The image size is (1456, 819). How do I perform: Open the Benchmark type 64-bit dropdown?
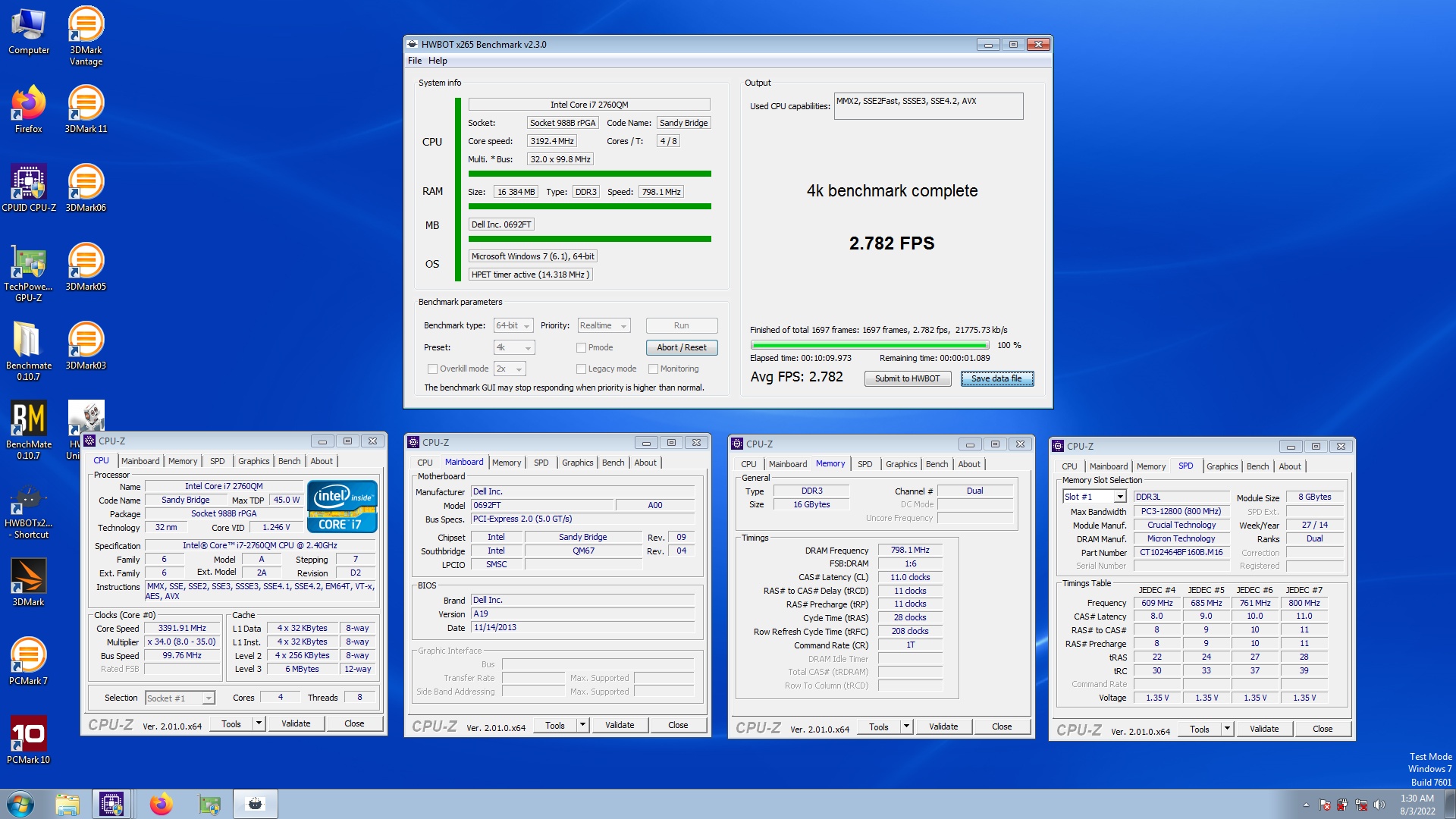click(513, 325)
